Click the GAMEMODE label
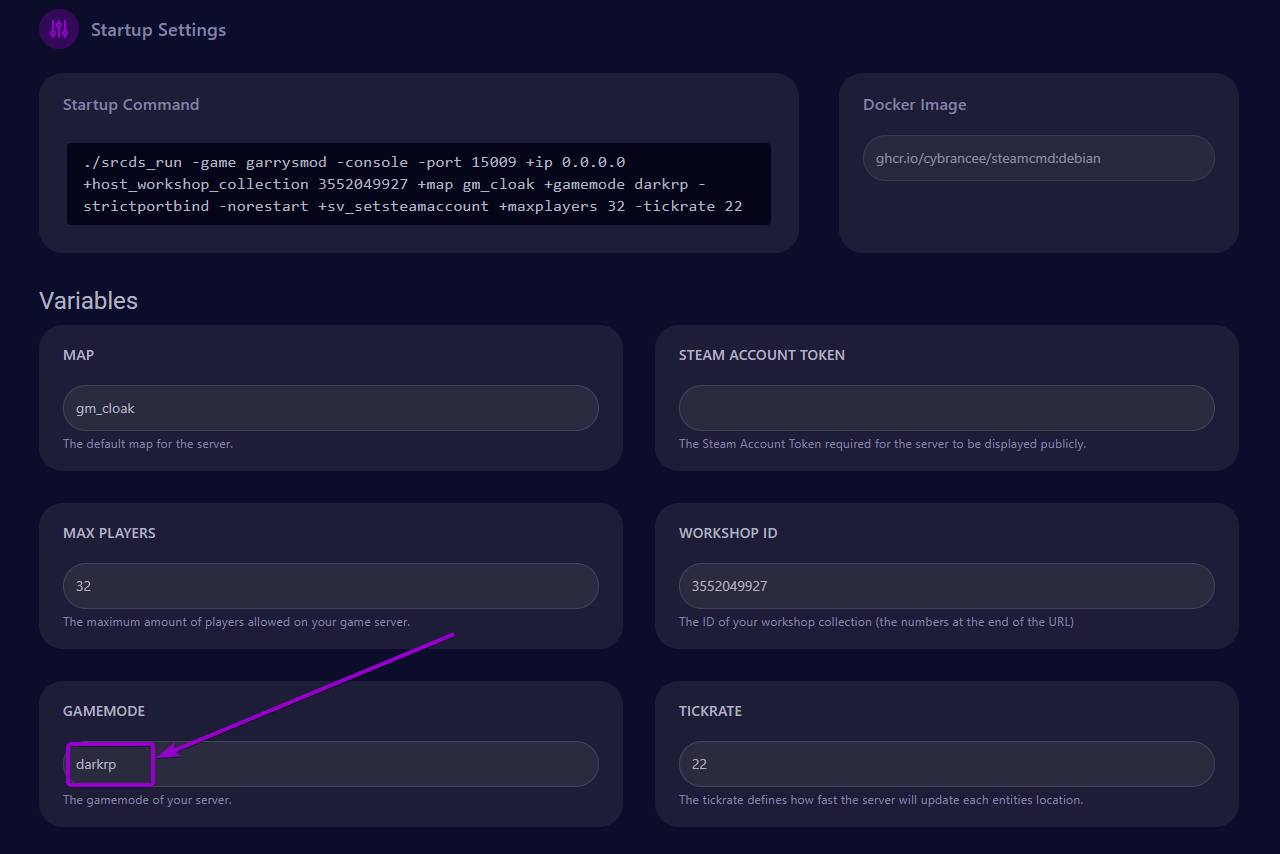The height and width of the screenshot is (854, 1280). (104, 711)
